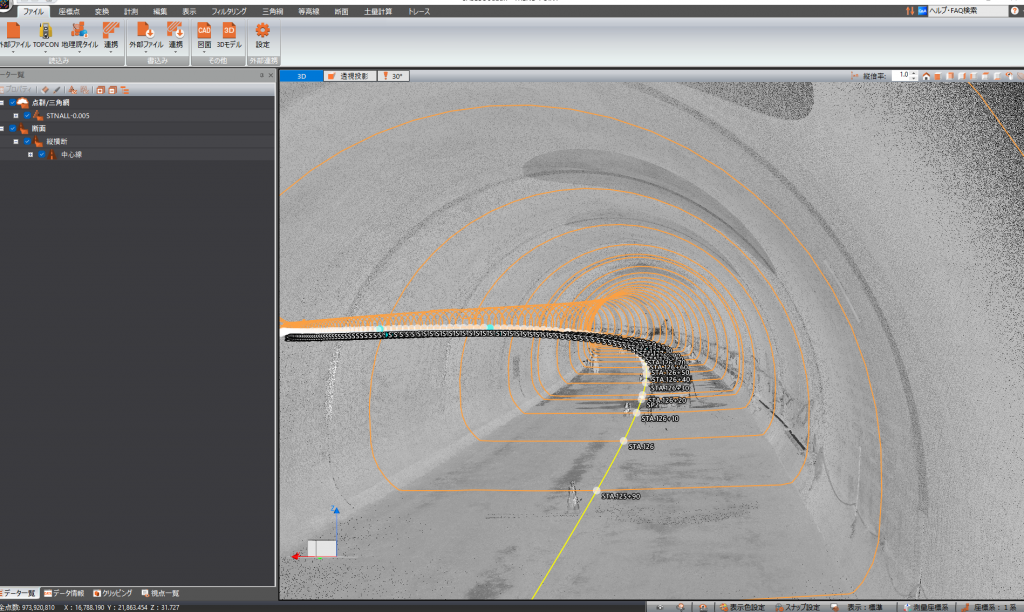Expand the STNALL-0.005 tree node
This screenshot has width=1024, height=612.
click(16, 116)
